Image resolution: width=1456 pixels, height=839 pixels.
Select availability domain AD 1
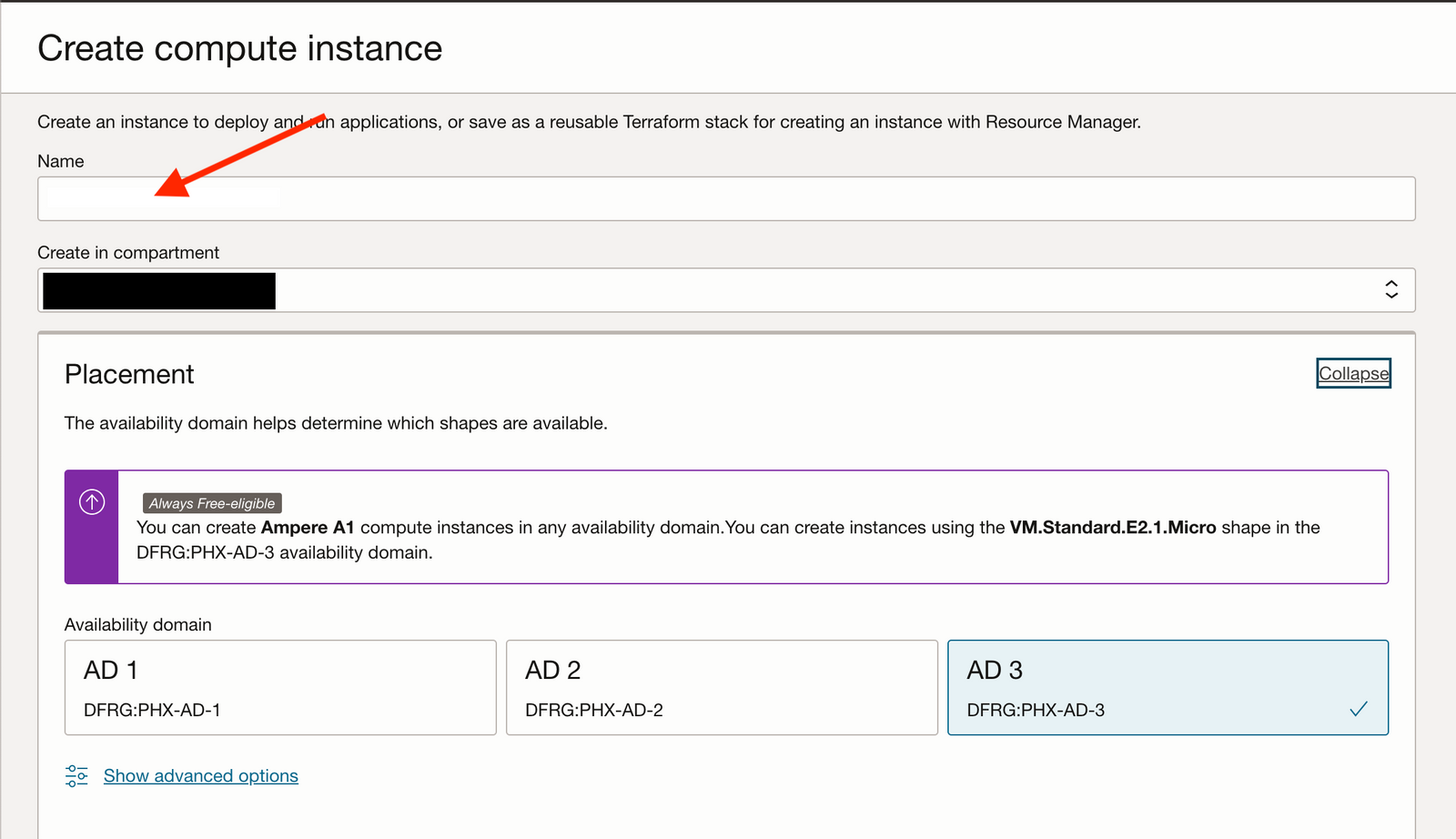[x=279, y=687]
